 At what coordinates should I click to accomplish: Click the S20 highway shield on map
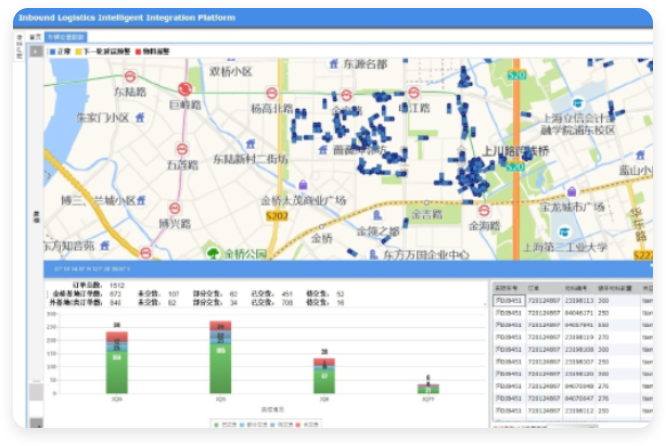point(516,74)
